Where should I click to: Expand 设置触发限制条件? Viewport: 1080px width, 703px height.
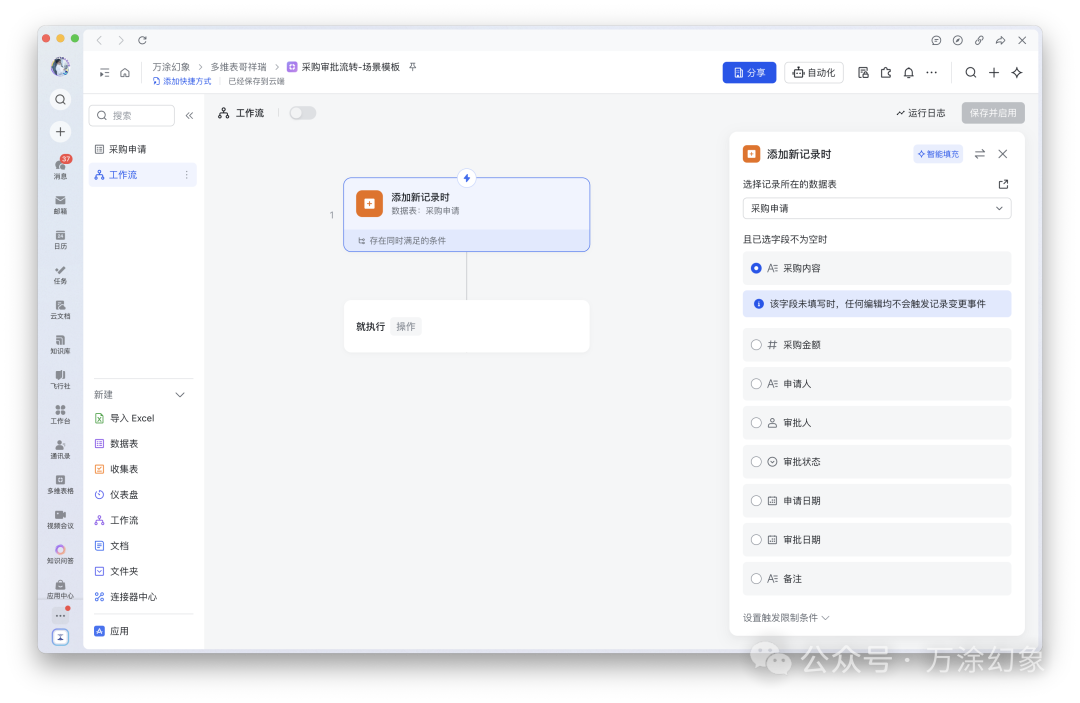pyautogui.click(x=787, y=617)
